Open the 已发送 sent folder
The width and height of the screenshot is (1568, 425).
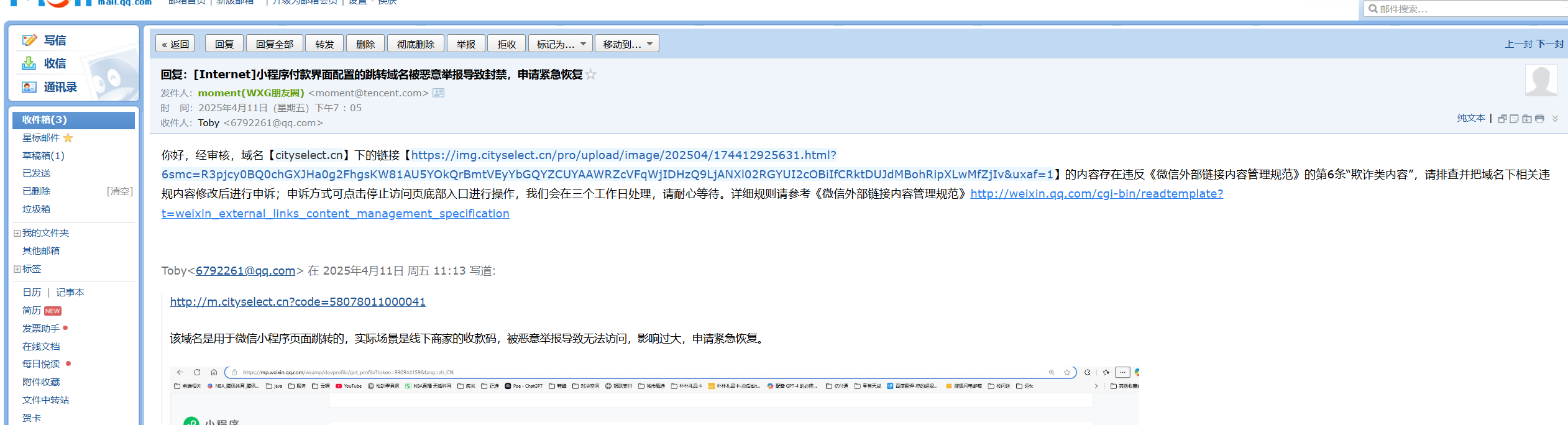tap(37, 173)
